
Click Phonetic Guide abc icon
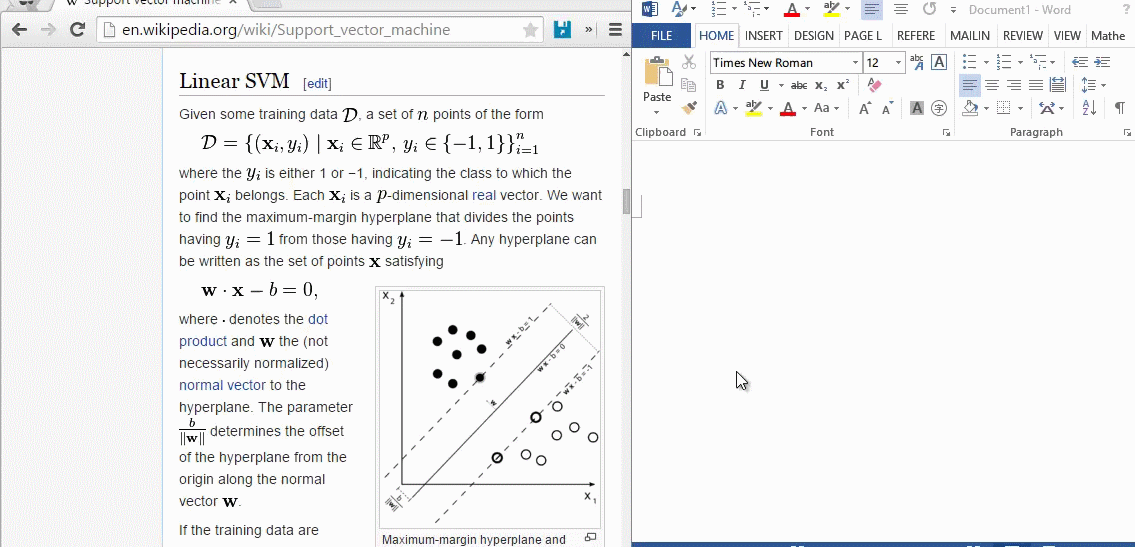(916, 62)
